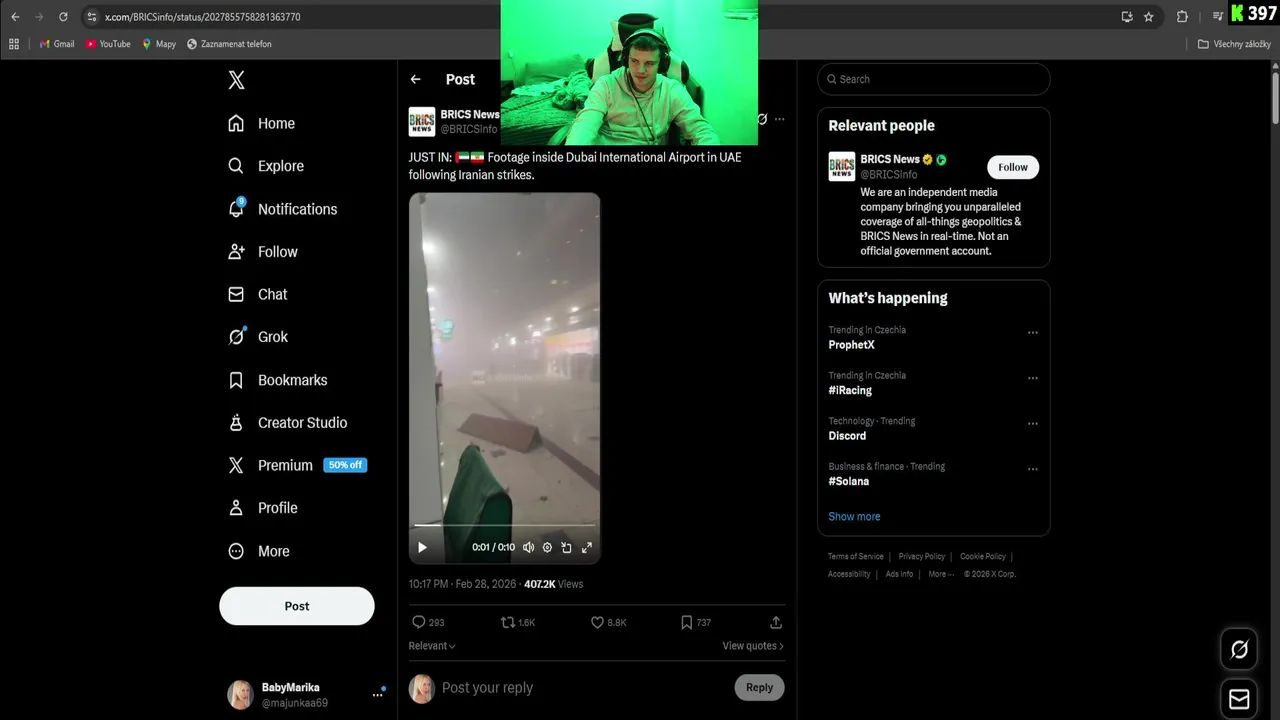The image size is (1280, 720).
Task: Expand footer More menu
Action: tap(941, 574)
